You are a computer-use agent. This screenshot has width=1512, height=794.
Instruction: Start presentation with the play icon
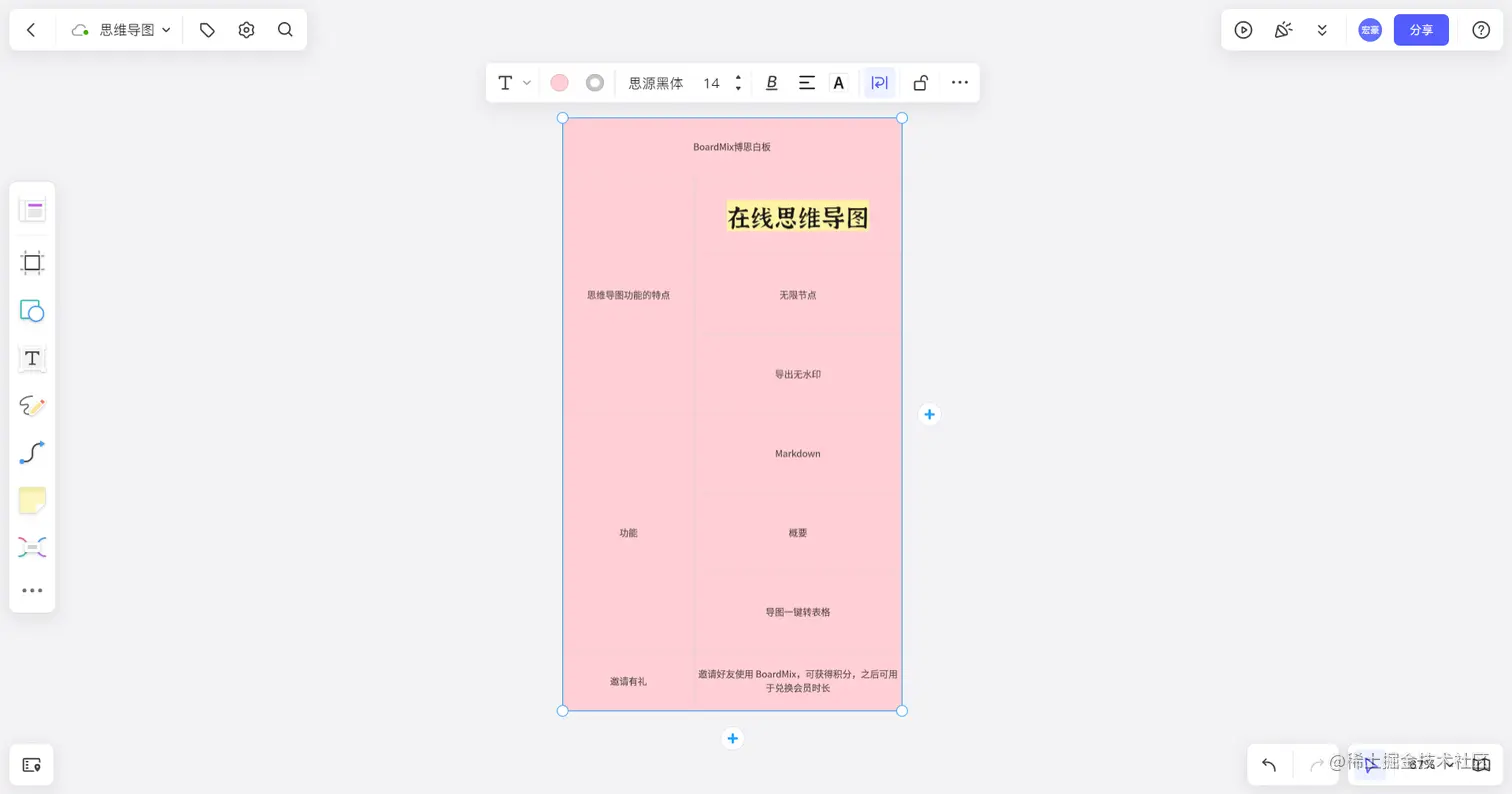pyautogui.click(x=1243, y=30)
